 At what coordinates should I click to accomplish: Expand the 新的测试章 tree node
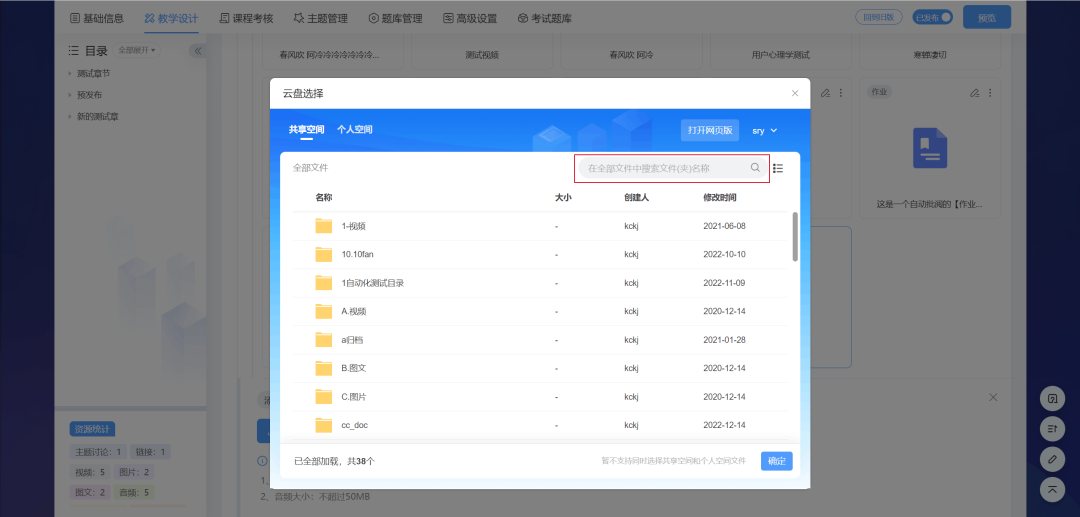[x=70, y=116]
